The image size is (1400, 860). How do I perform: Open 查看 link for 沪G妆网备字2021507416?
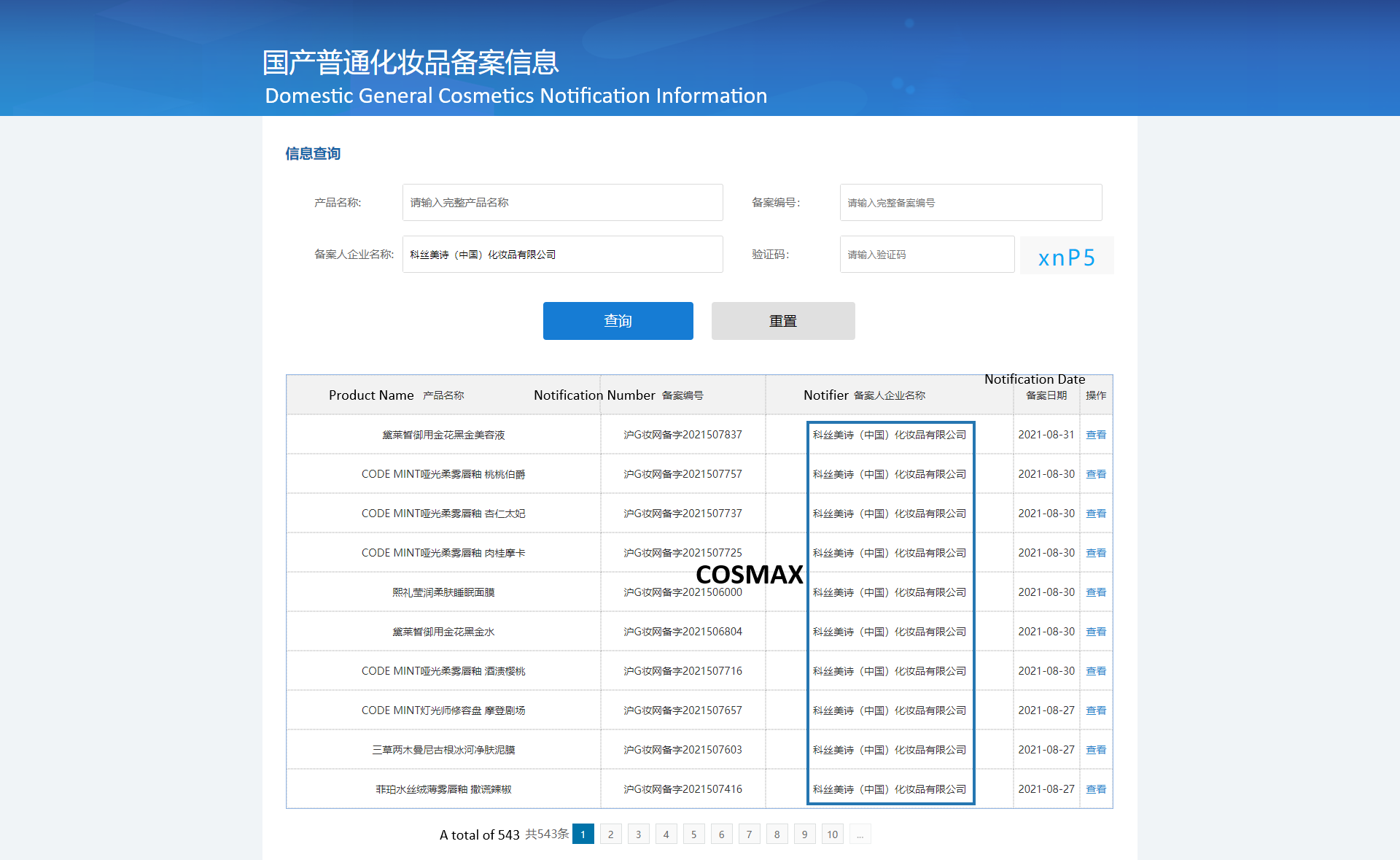pyautogui.click(x=1096, y=789)
